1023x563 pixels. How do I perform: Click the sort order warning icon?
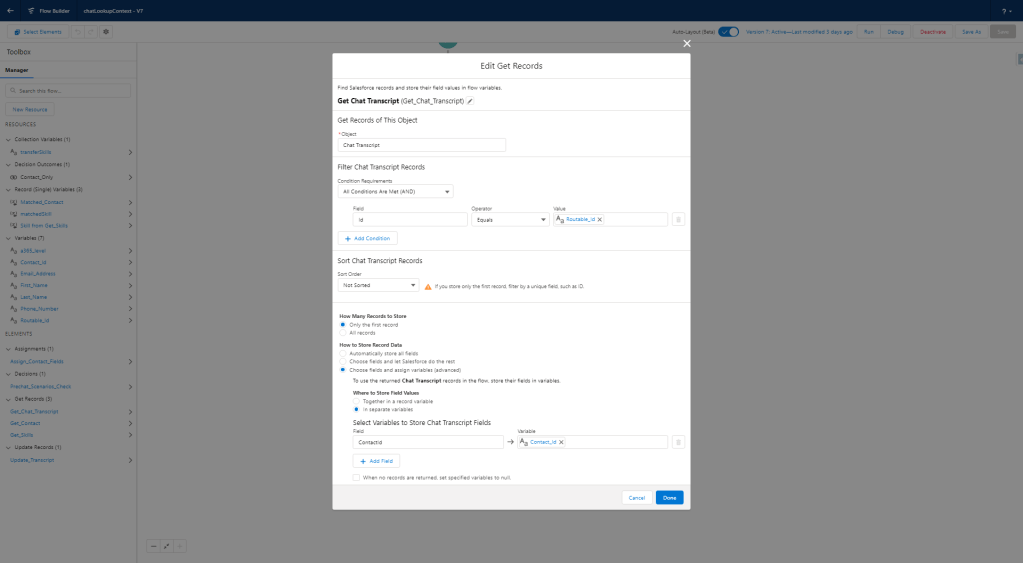tap(428, 286)
